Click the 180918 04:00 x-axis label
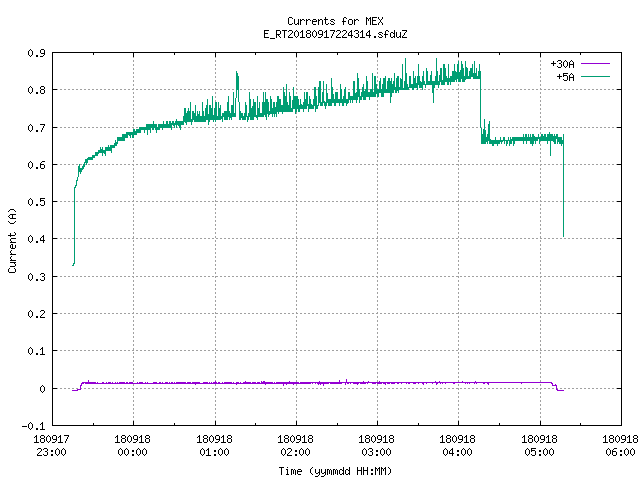 [457, 446]
